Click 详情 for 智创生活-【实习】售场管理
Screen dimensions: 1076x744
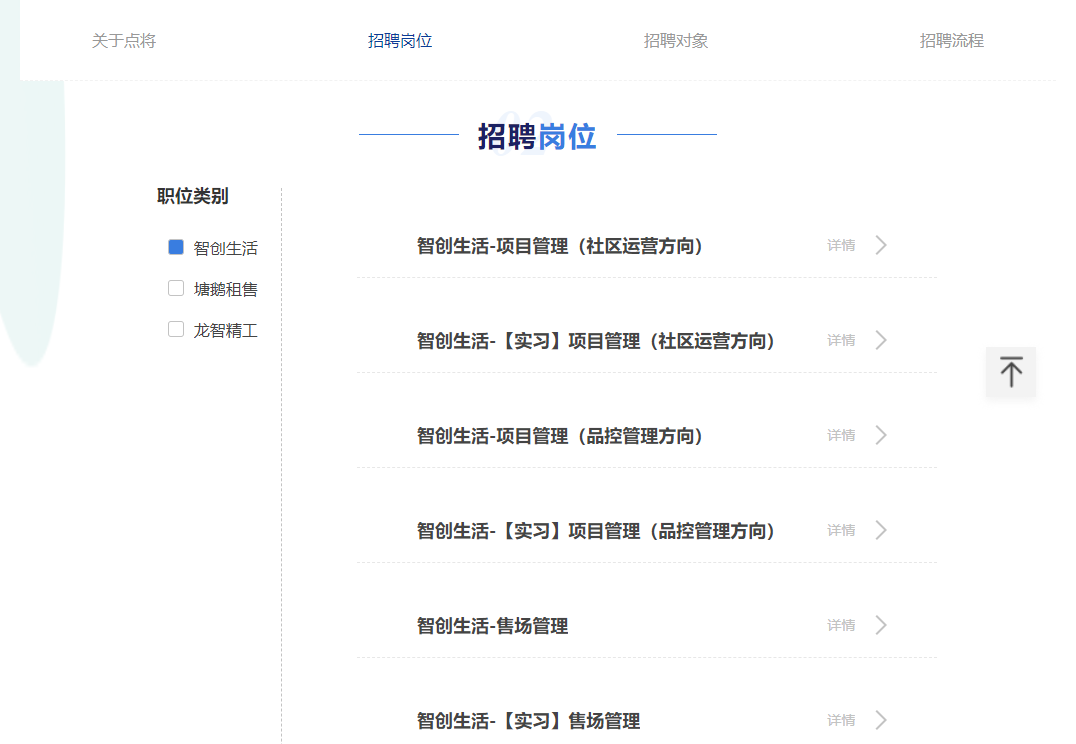(841, 720)
